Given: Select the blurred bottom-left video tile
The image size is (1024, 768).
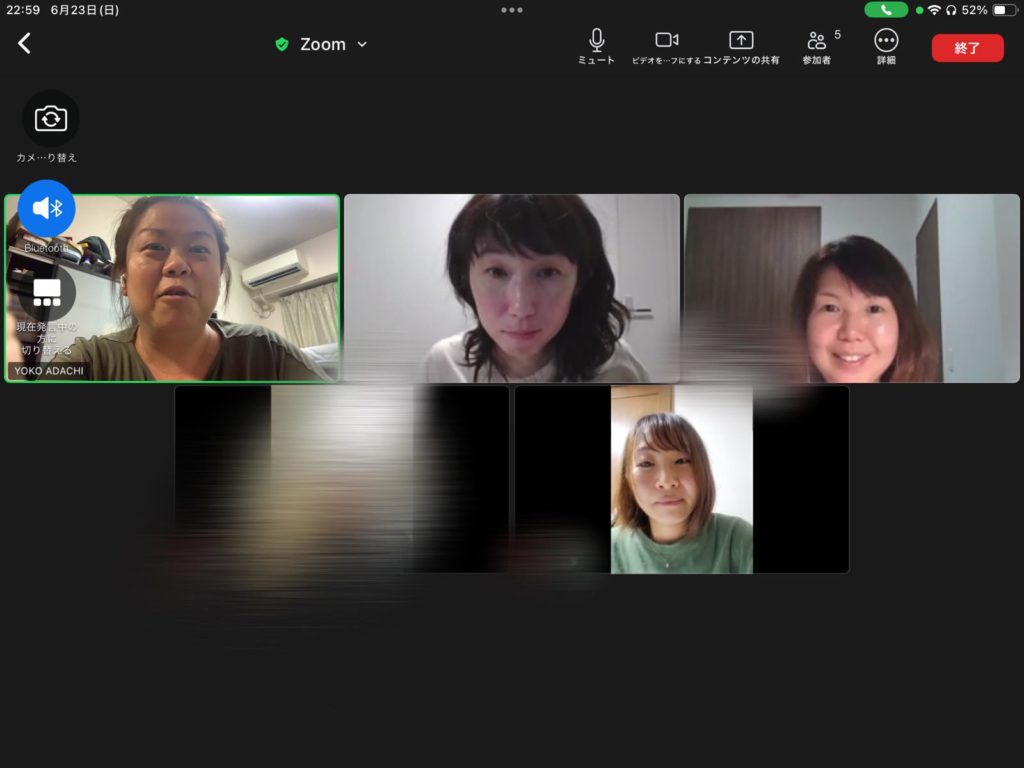Looking at the screenshot, I should click(341, 480).
